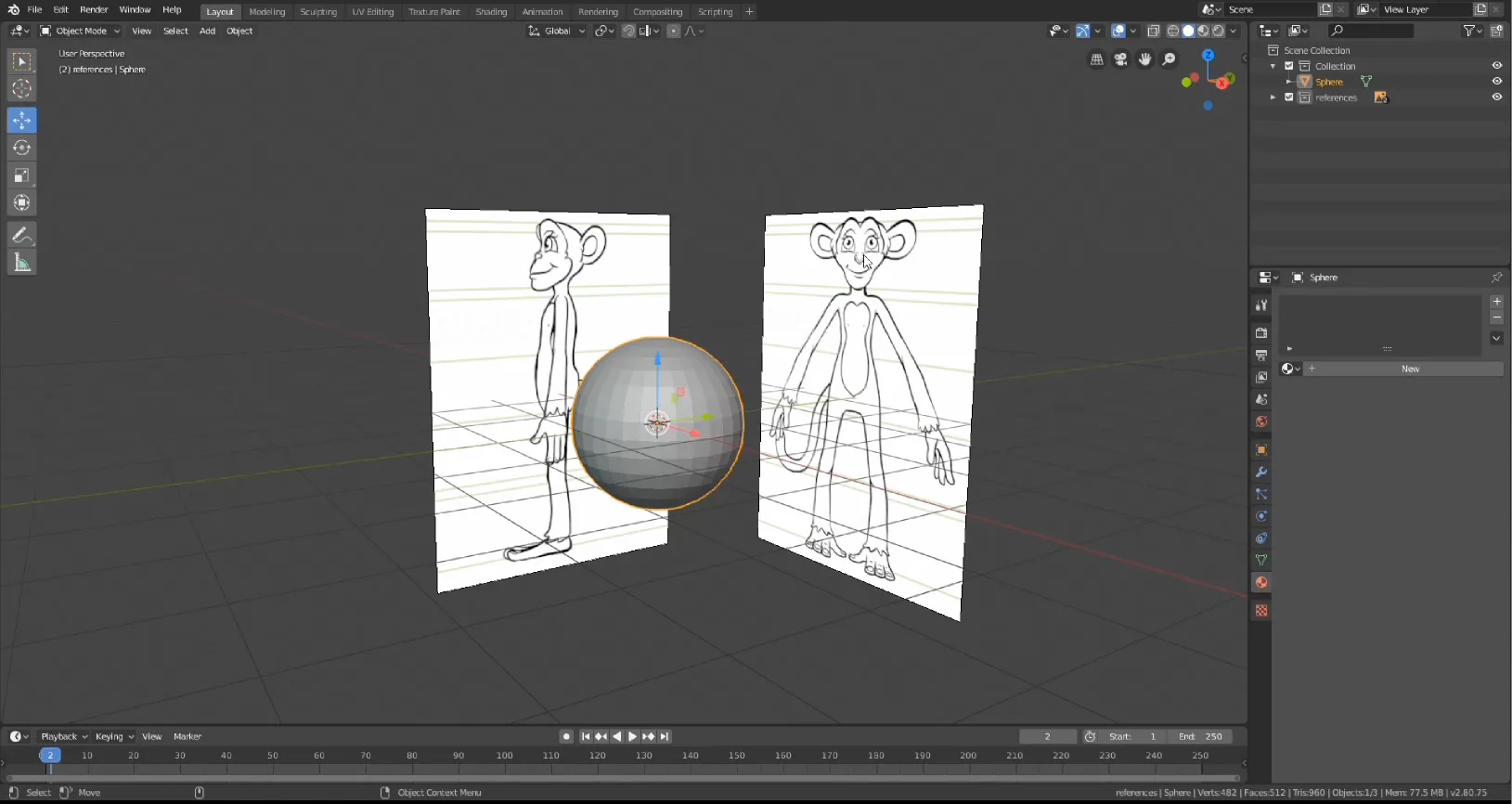Image resolution: width=1512 pixels, height=804 pixels.
Task: Toggle proportional editing button
Action: pos(674,31)
